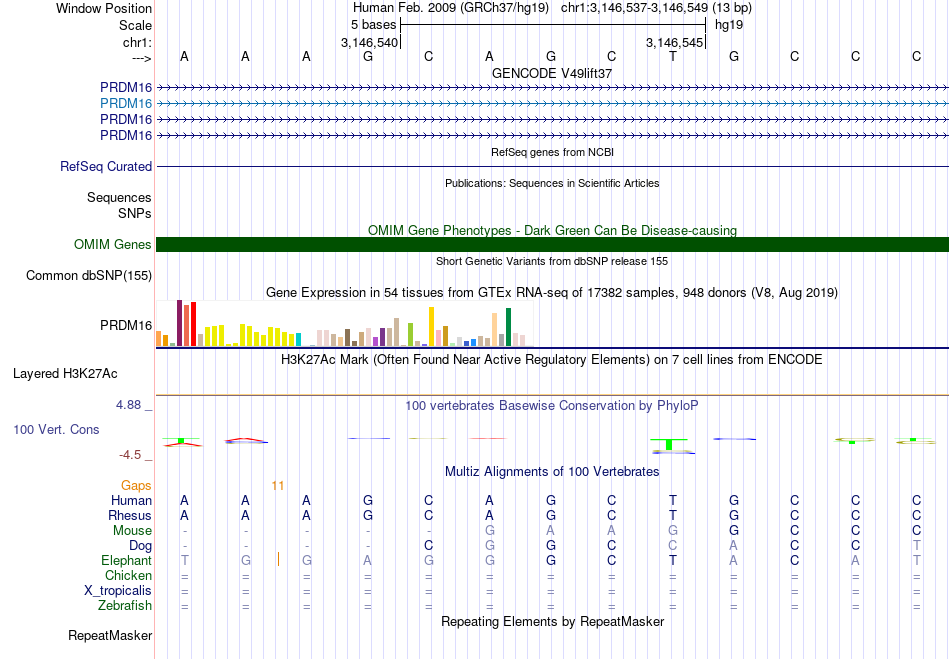Click the dark green bar in GTEx chart

click(x=508, y=327)
